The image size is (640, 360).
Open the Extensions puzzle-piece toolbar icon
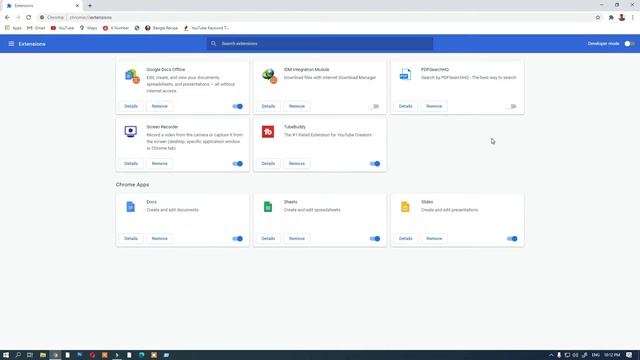611,18
